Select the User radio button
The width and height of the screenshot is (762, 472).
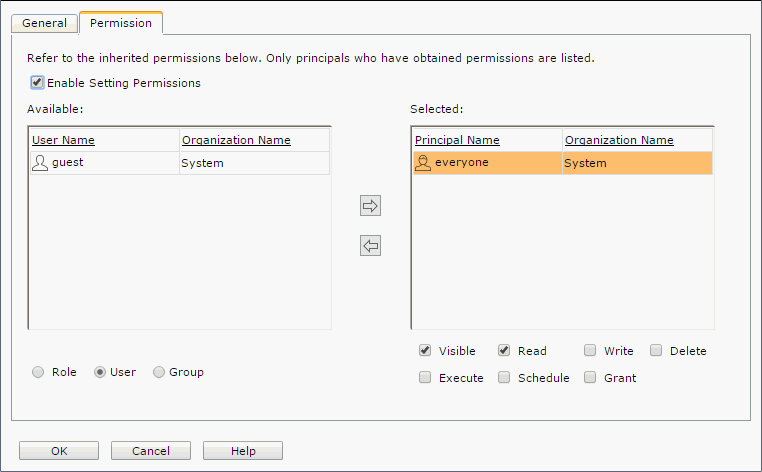[100, 372]
